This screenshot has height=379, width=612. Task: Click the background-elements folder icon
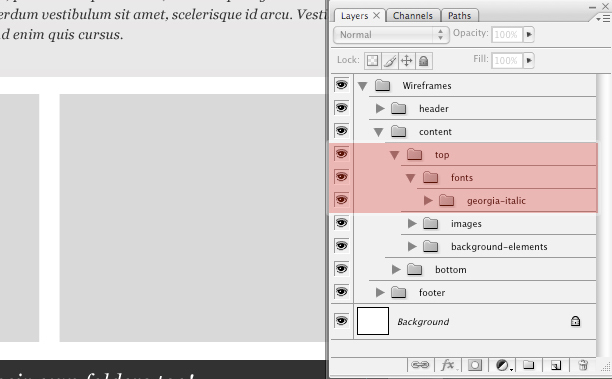[430, 246]
